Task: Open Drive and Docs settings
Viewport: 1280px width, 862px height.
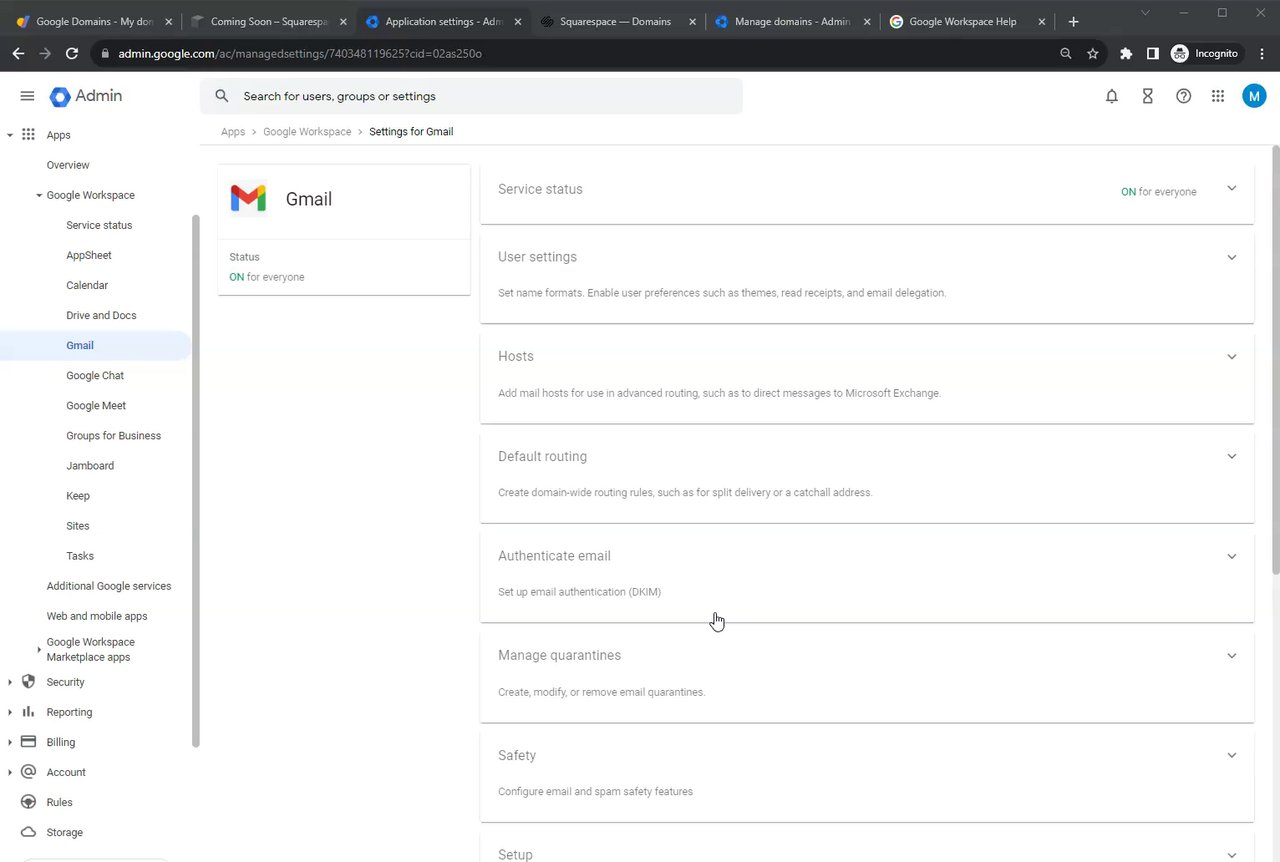Action: point(101,315)
